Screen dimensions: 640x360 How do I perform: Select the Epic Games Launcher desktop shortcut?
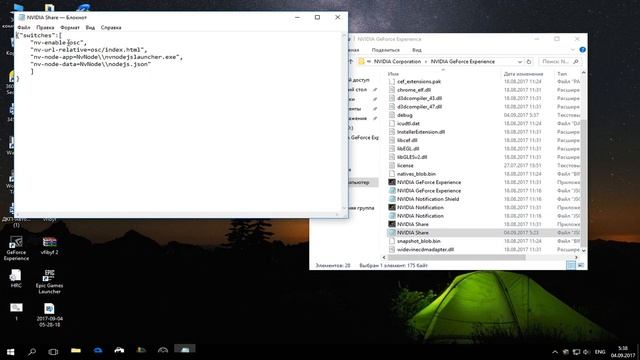tap(49, 282)
